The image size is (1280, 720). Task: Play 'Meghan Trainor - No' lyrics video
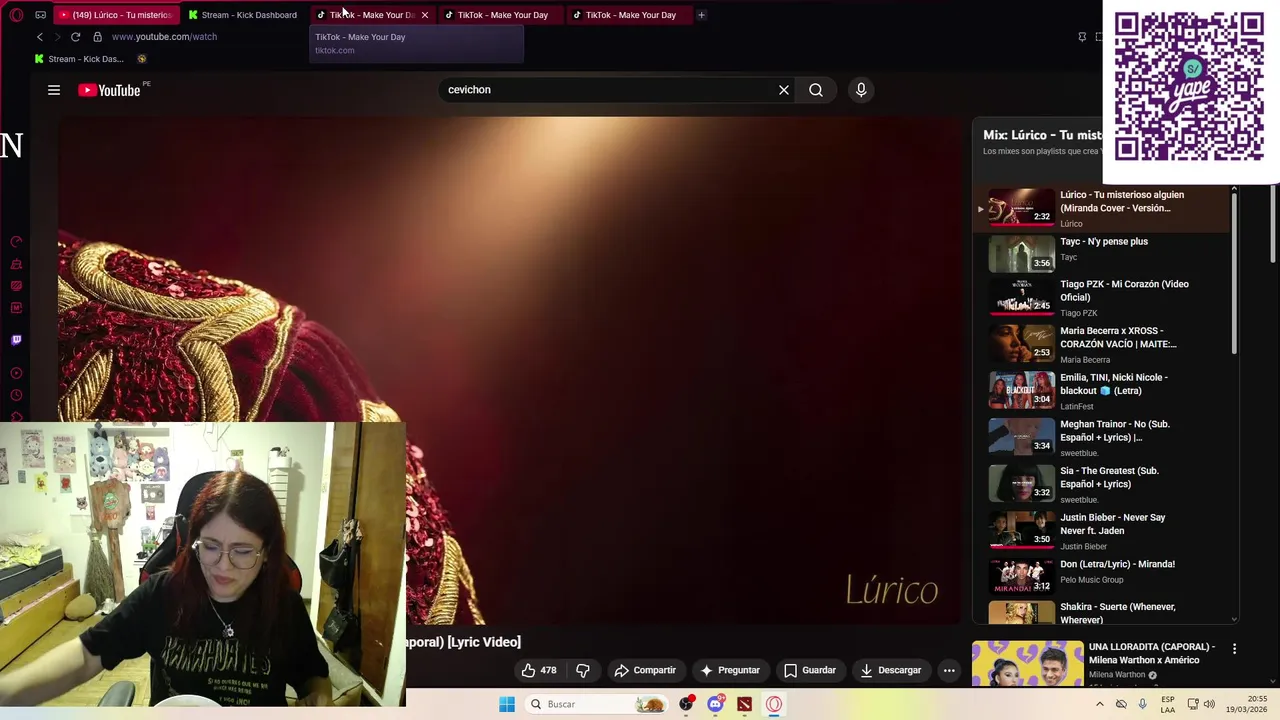[x=1101, y=438]
